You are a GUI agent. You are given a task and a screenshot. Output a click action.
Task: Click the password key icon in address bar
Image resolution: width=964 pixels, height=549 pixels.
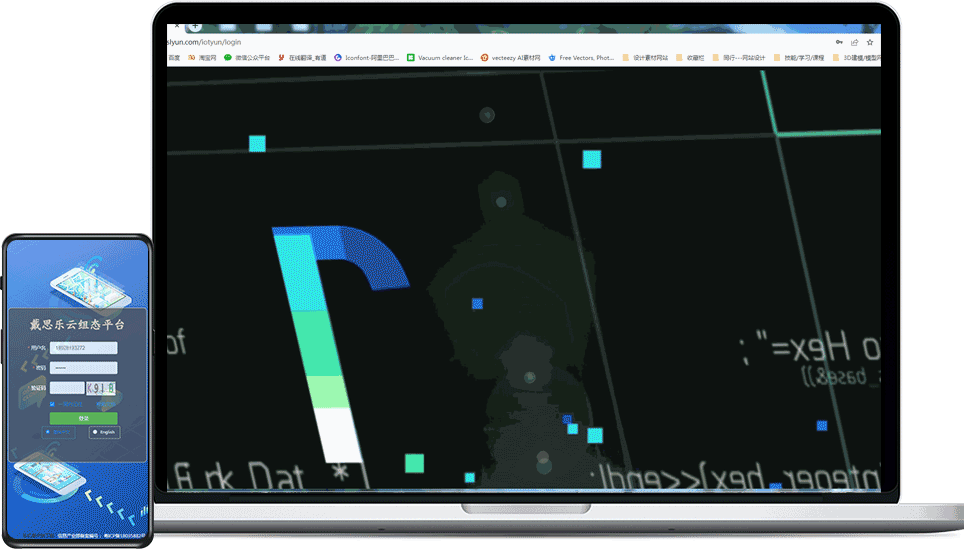[x=838, y=43]
